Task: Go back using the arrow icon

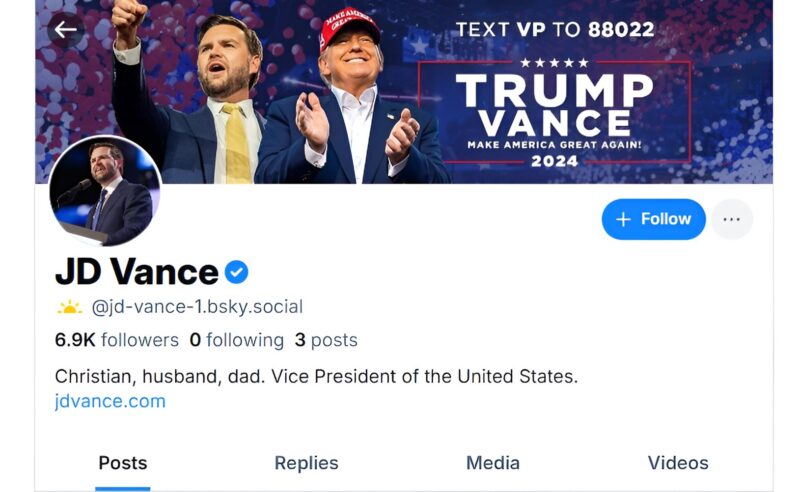Action: pos(65,30)
